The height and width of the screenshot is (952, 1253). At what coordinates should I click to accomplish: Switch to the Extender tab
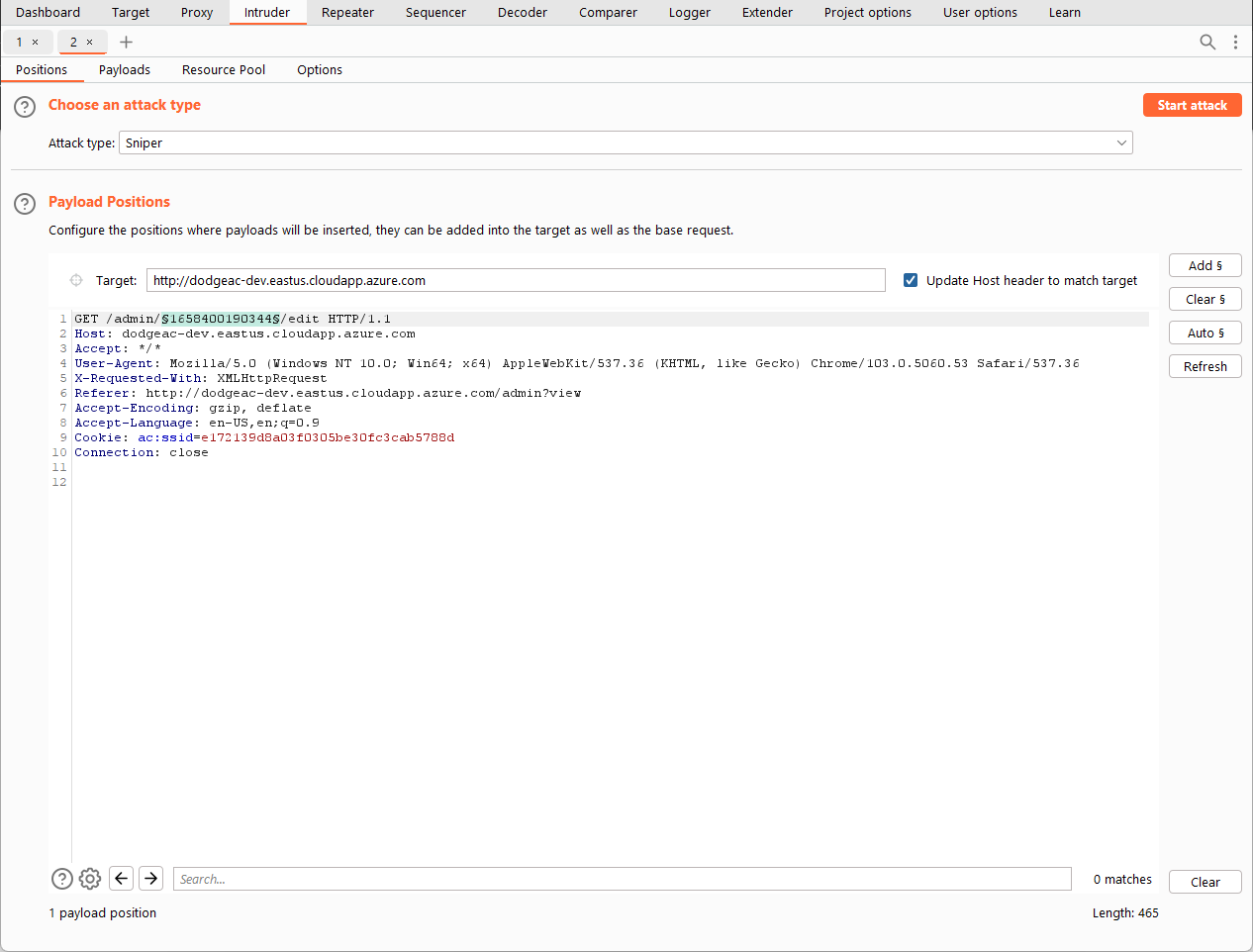767,13
